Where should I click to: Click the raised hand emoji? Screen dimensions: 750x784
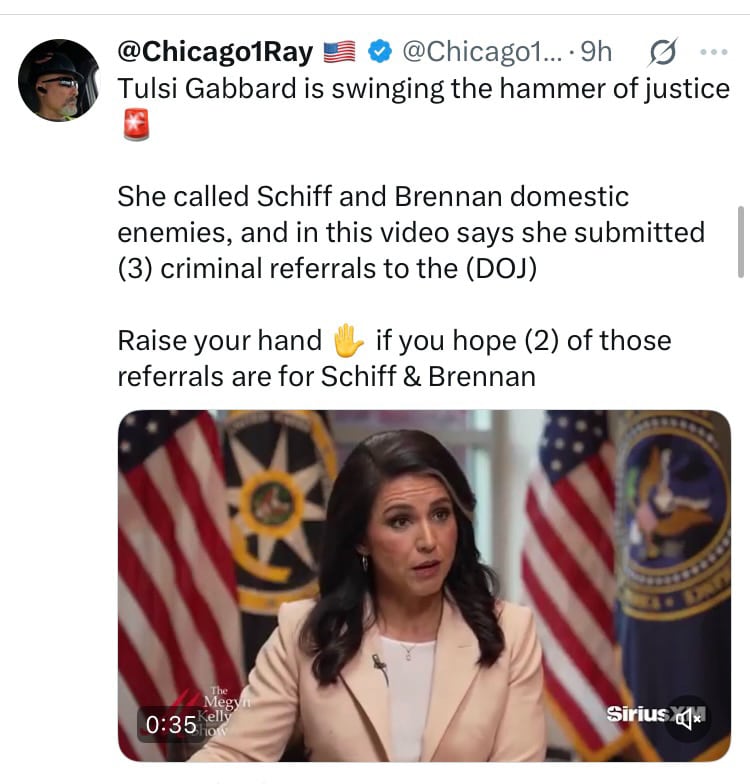[348, 341]
